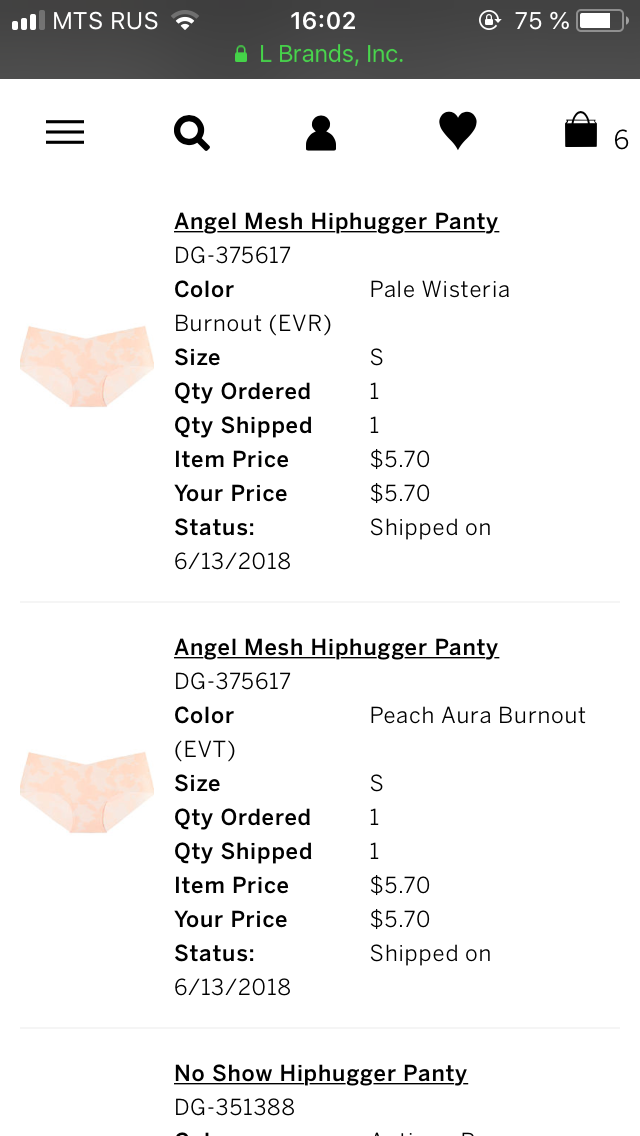This screenshot has height=1136, width=640.
Task: Open first Angel Mesh Hiphugger Panty link
Action: 336,222
